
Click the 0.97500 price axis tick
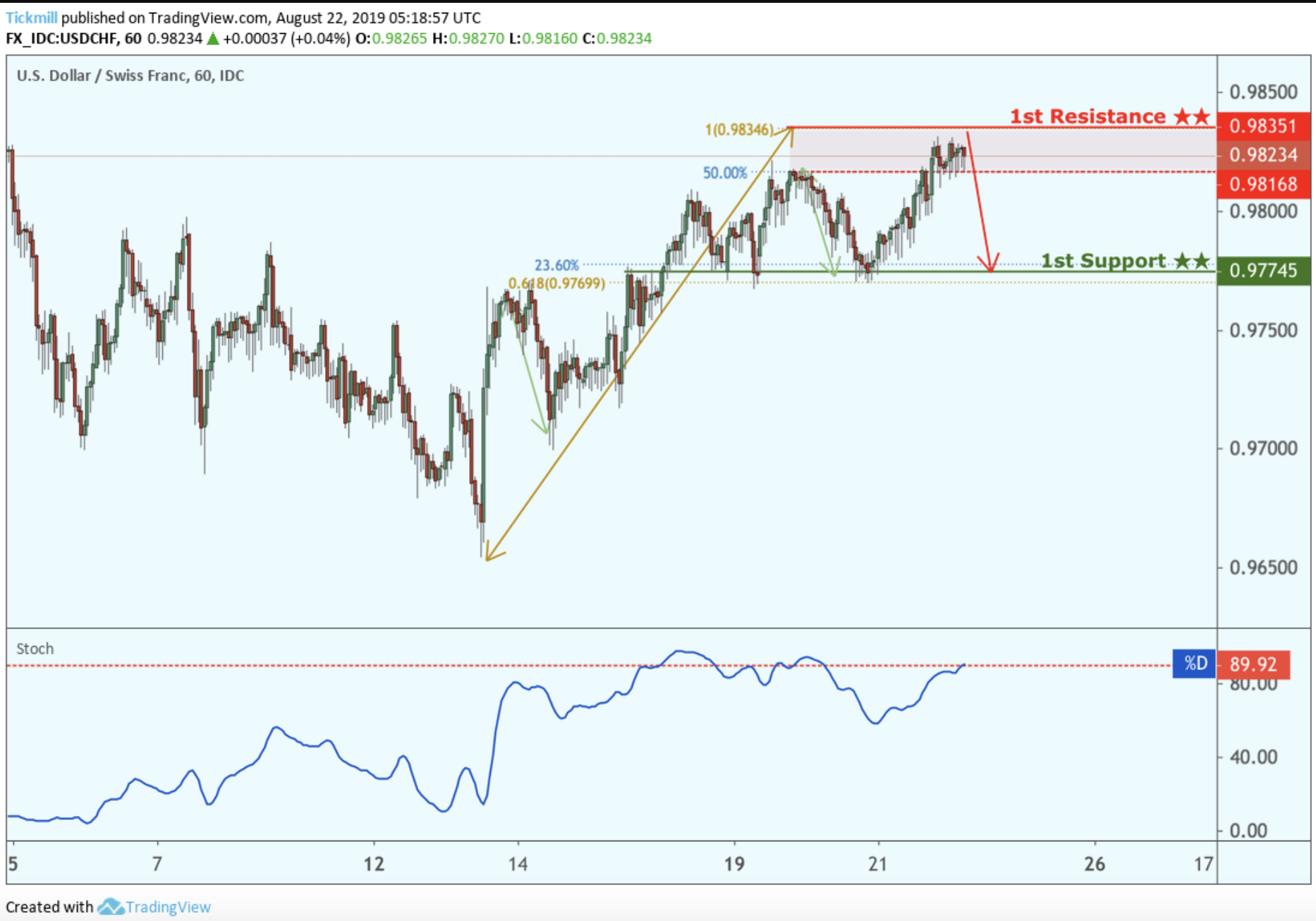1263,331
